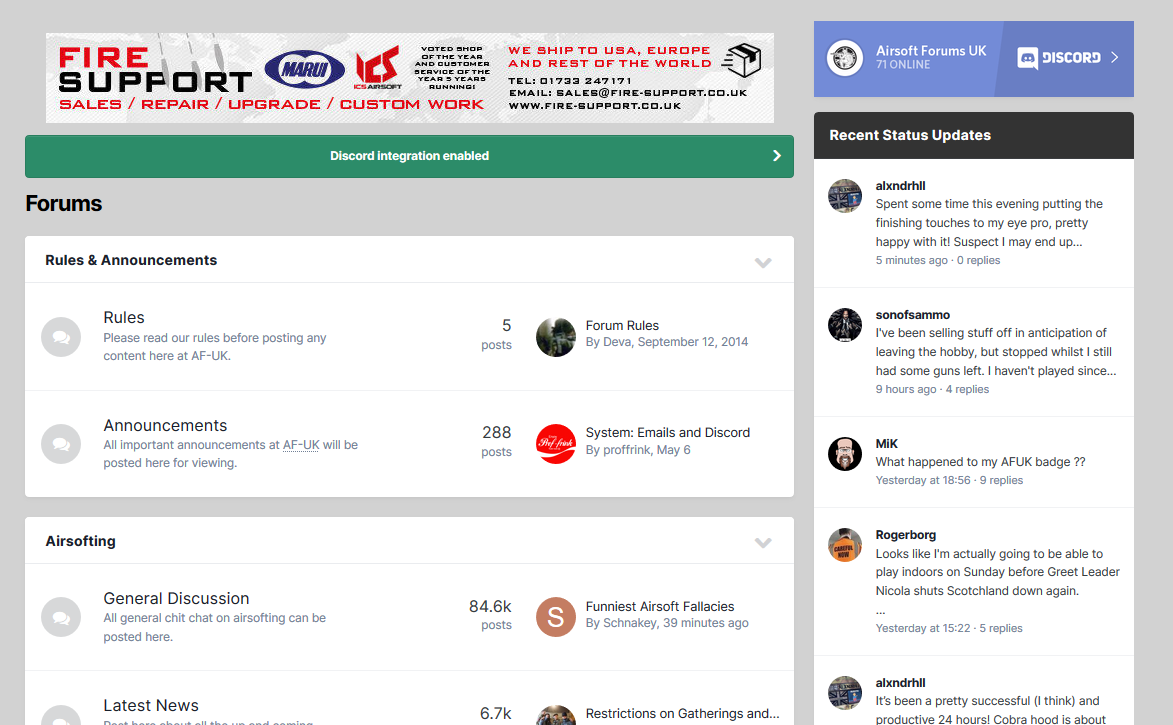Open the Forum Rules topic
This screenshot has width=1173, height=725.
pyautogui.click(x=622, y=325)
